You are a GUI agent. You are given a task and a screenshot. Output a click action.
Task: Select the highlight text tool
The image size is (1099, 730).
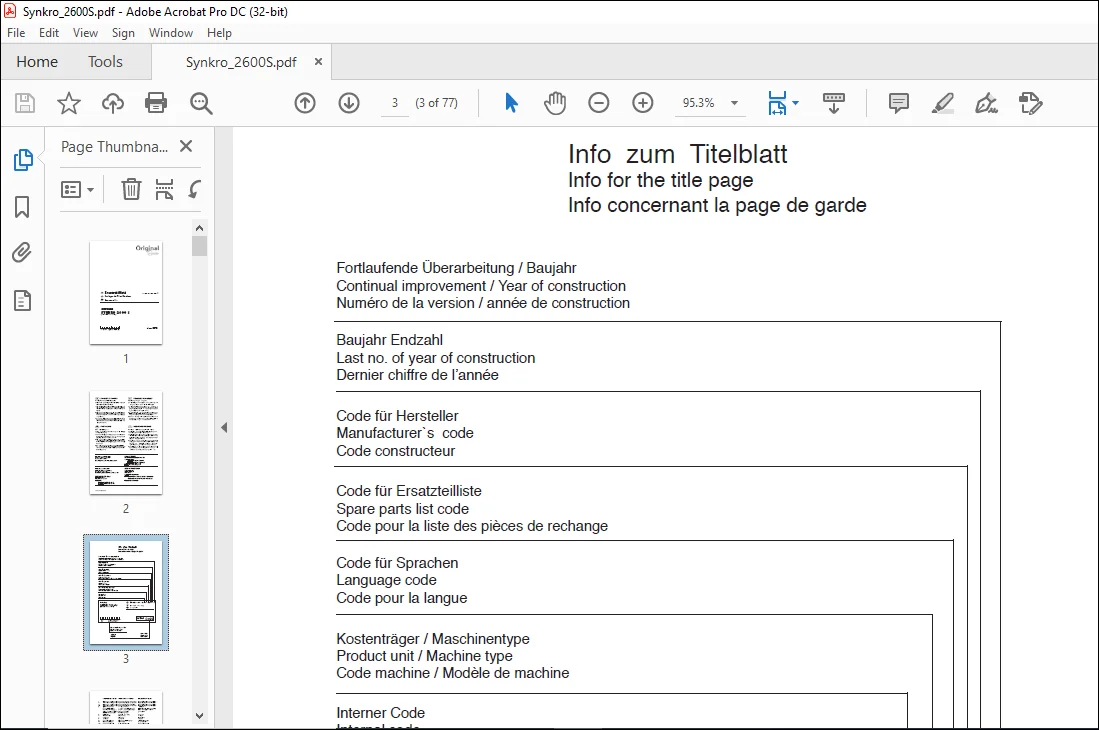(x=943, y=103)
